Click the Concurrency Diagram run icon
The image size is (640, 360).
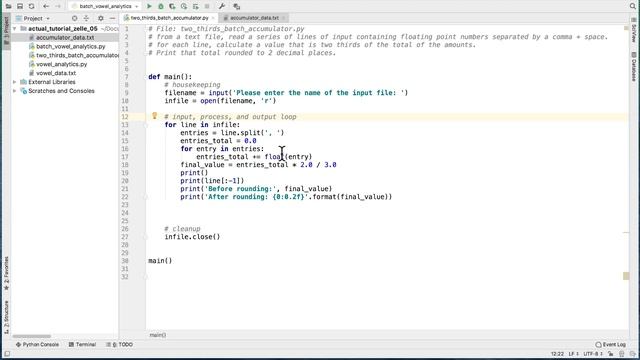point(196,6)
